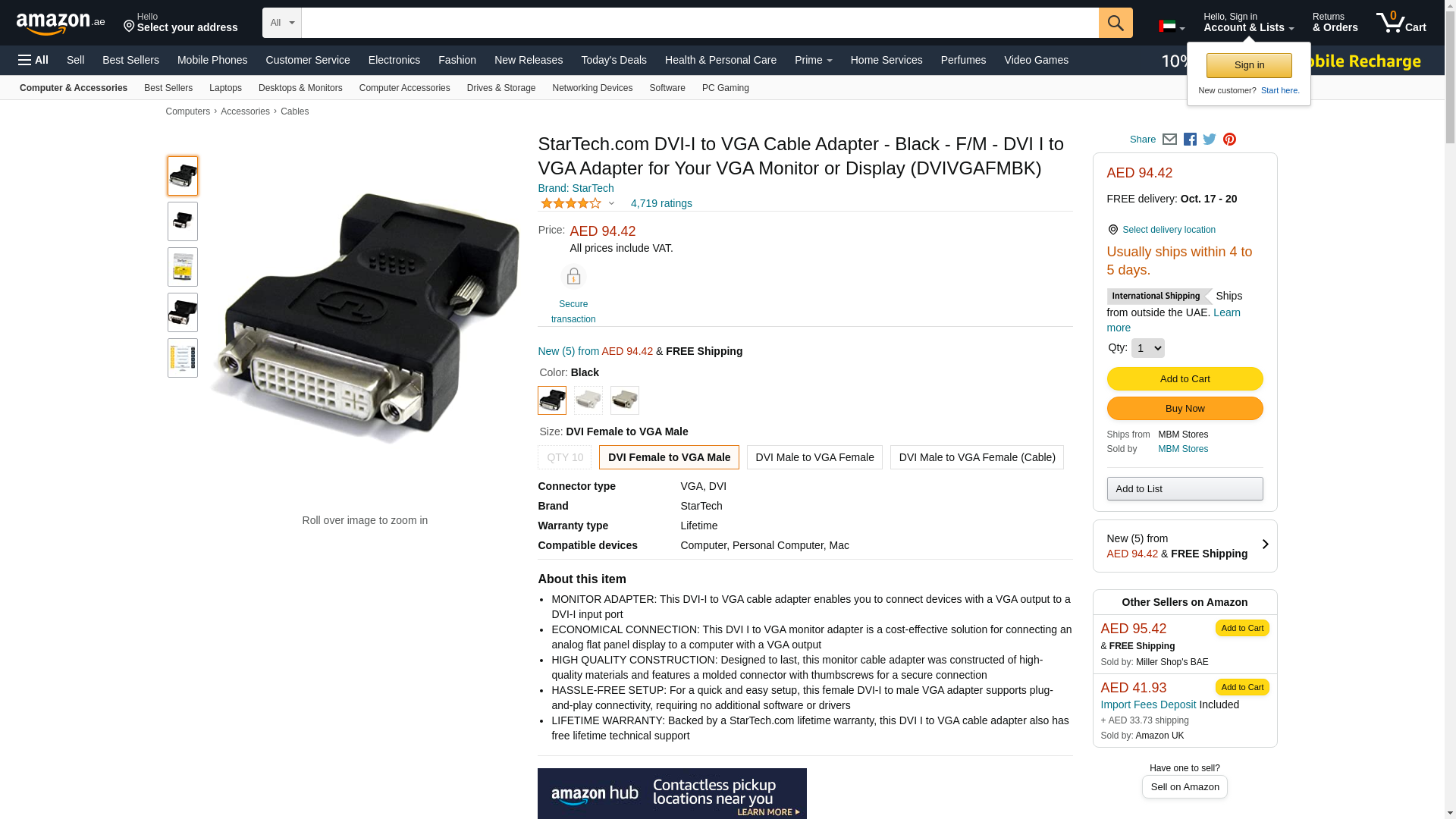Share product on Pinterest icon

pyautogui.click(x=1229, y=140)
